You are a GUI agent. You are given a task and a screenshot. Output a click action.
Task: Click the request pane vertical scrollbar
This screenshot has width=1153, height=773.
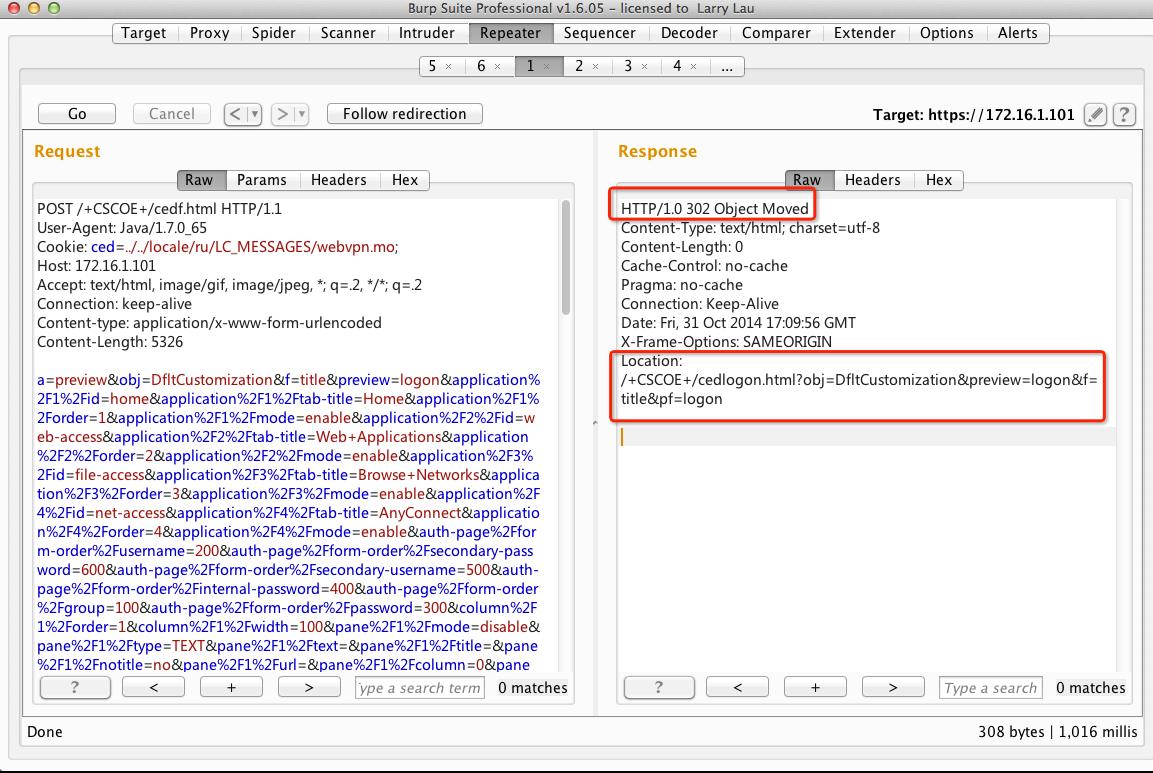[566, 257]
